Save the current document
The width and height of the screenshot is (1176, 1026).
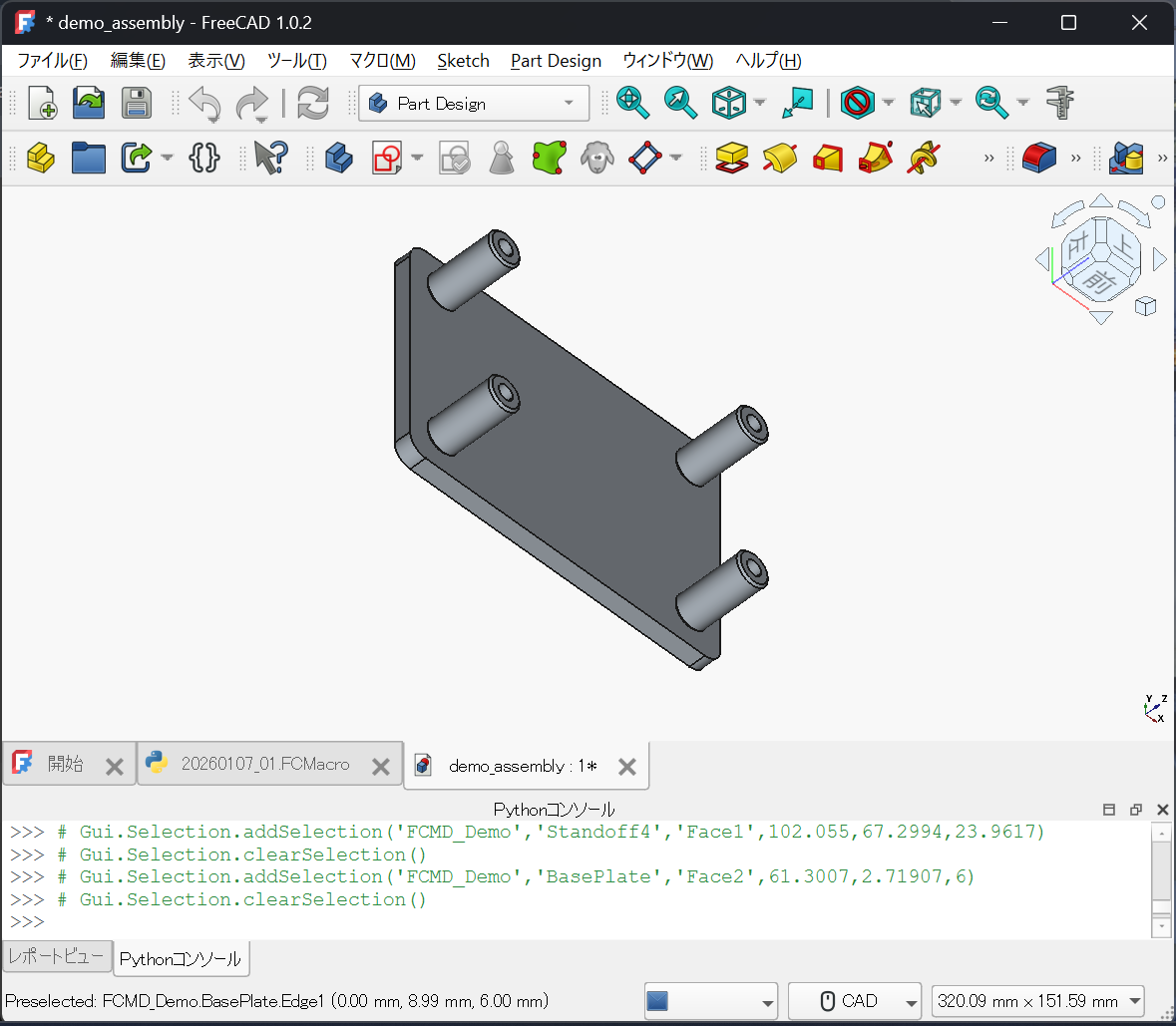click(x=137, y=103)
